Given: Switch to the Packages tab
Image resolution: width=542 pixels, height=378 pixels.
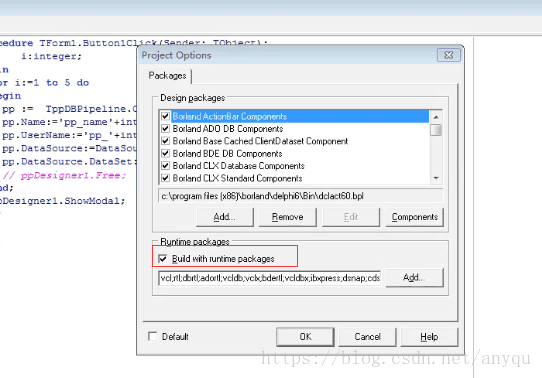Looking at the screenshot, I should (168, 75).
